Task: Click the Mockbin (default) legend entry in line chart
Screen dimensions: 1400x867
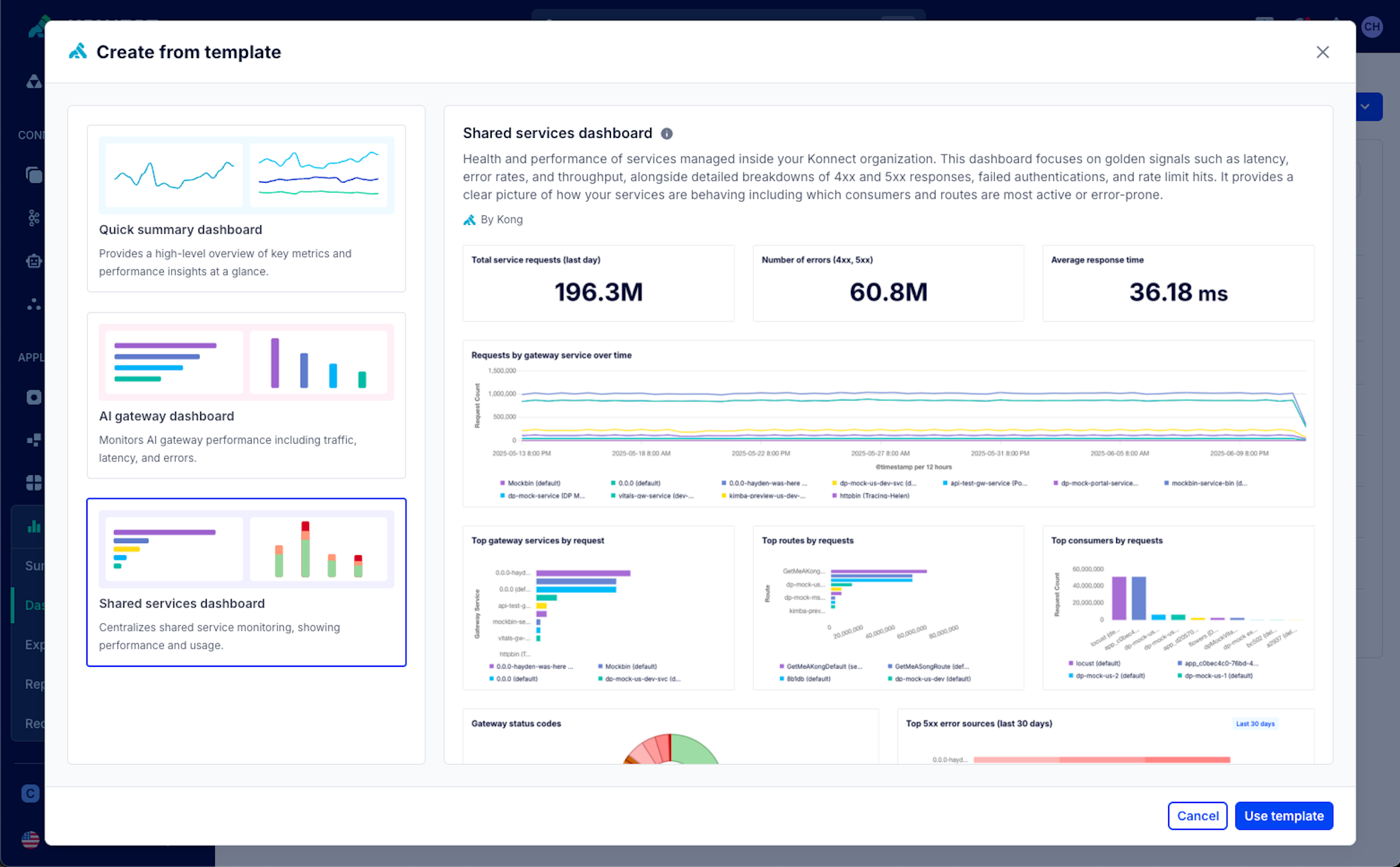Action: point(530,483)
